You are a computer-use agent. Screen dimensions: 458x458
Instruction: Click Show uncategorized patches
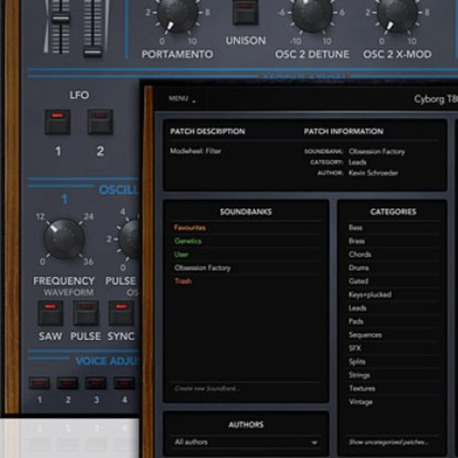pos(389,442)
